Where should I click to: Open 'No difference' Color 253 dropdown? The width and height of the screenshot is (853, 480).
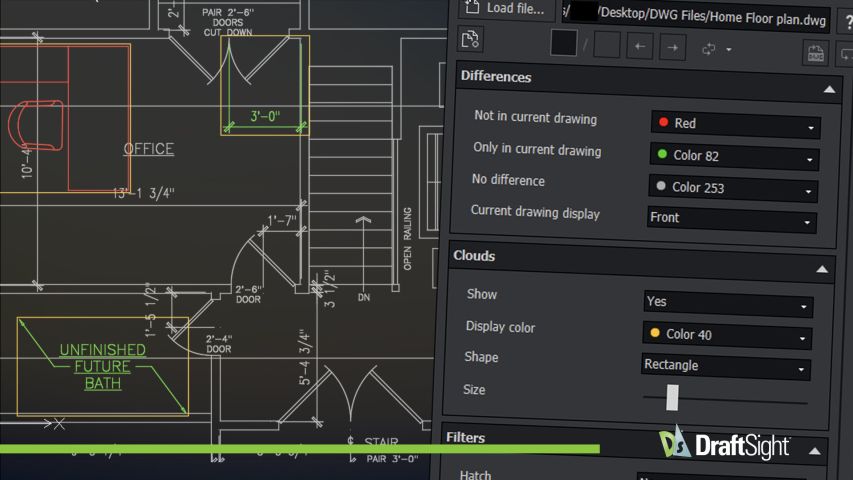(x=733, y=188)
